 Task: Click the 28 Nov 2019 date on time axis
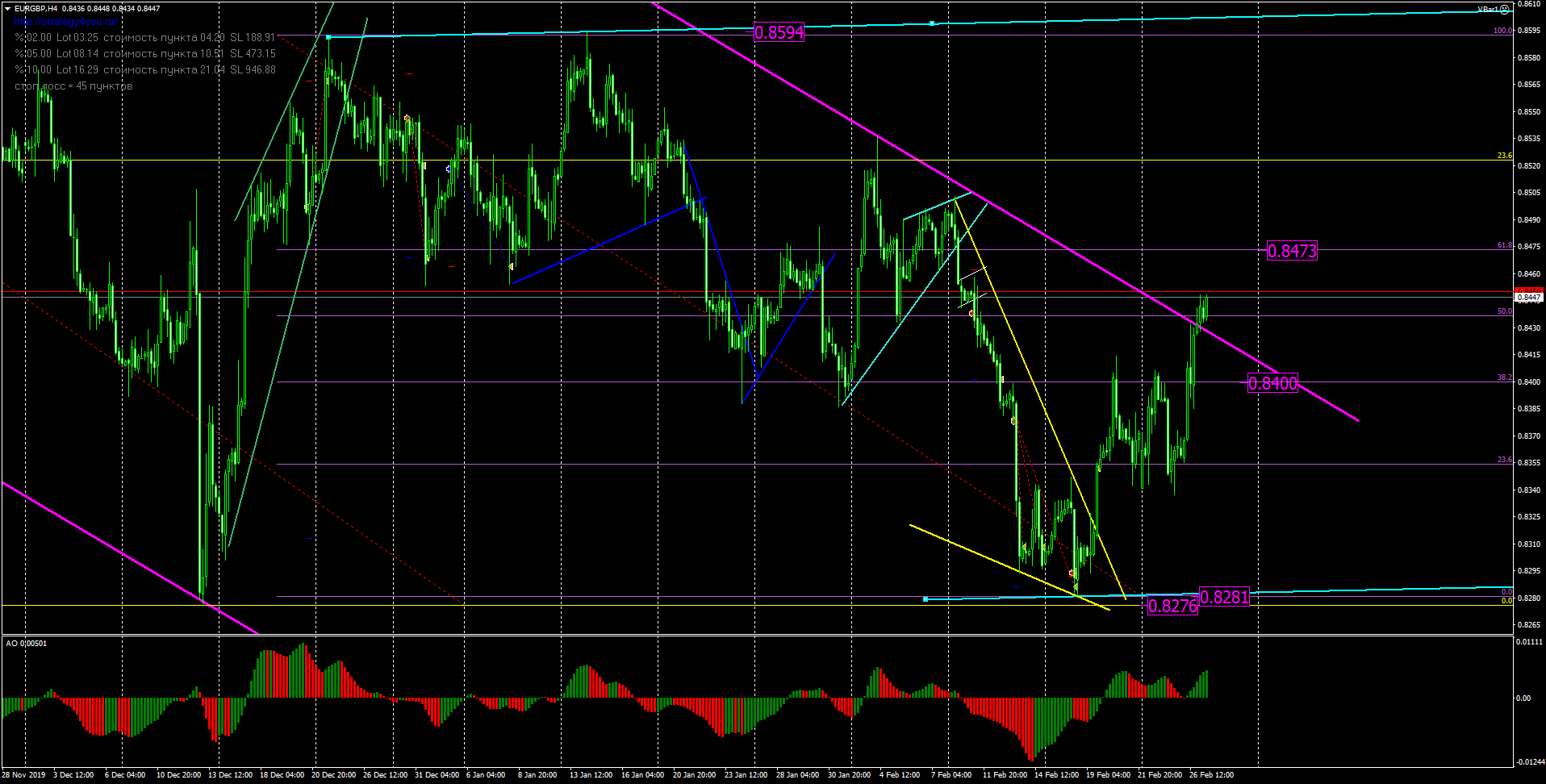[24, 775]
